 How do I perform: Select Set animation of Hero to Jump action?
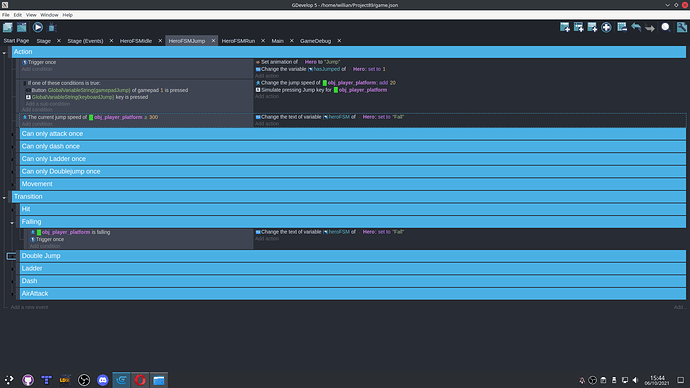(x=298, y=62)
